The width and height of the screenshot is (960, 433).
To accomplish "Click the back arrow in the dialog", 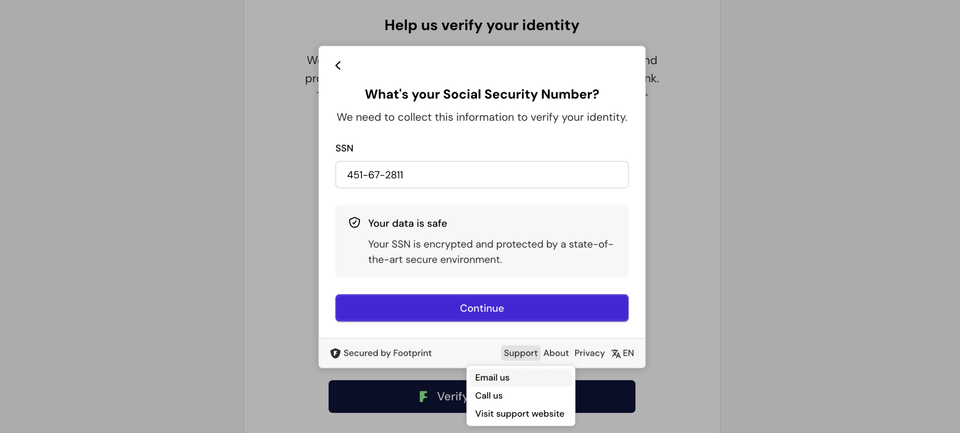I will pyautogui.click(x=338, y=66).
